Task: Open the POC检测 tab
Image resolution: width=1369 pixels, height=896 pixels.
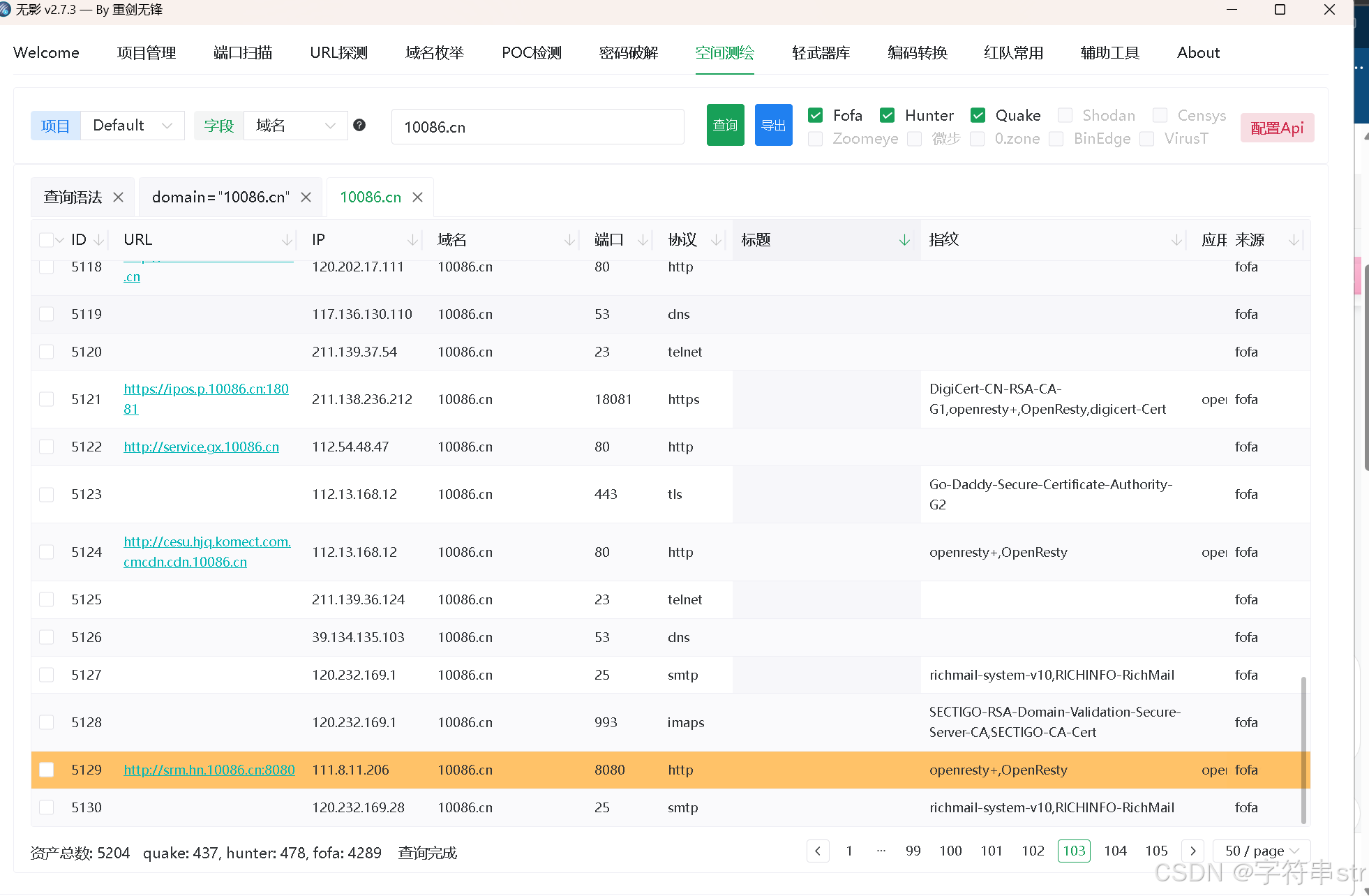Action: click(532, 53)
